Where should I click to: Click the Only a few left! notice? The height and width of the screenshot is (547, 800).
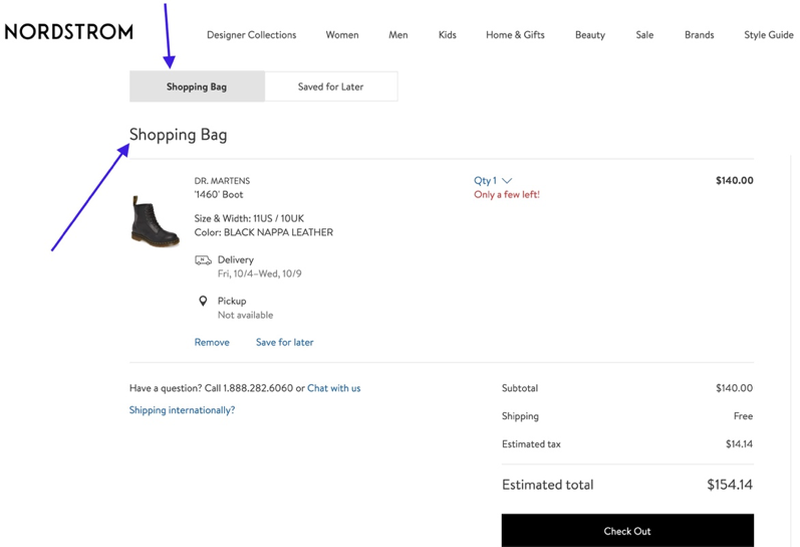[x=507, y=194]
